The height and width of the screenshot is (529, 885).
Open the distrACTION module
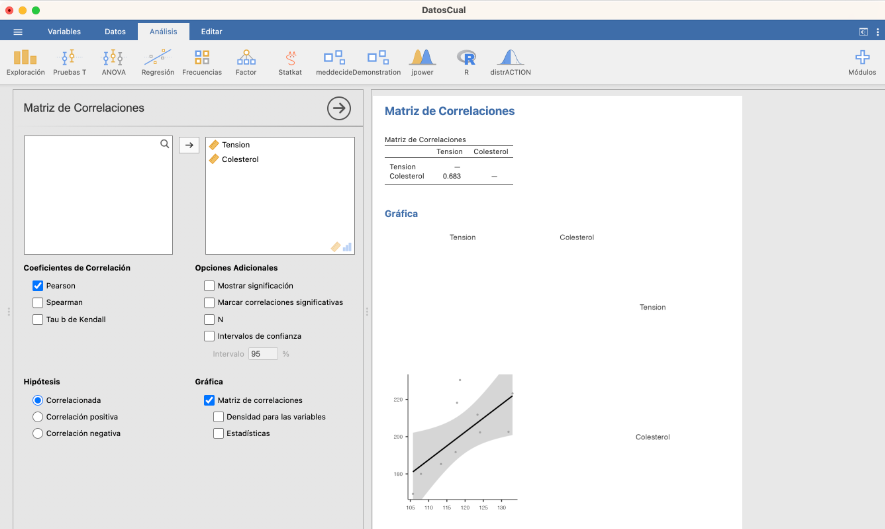(510, 62)
